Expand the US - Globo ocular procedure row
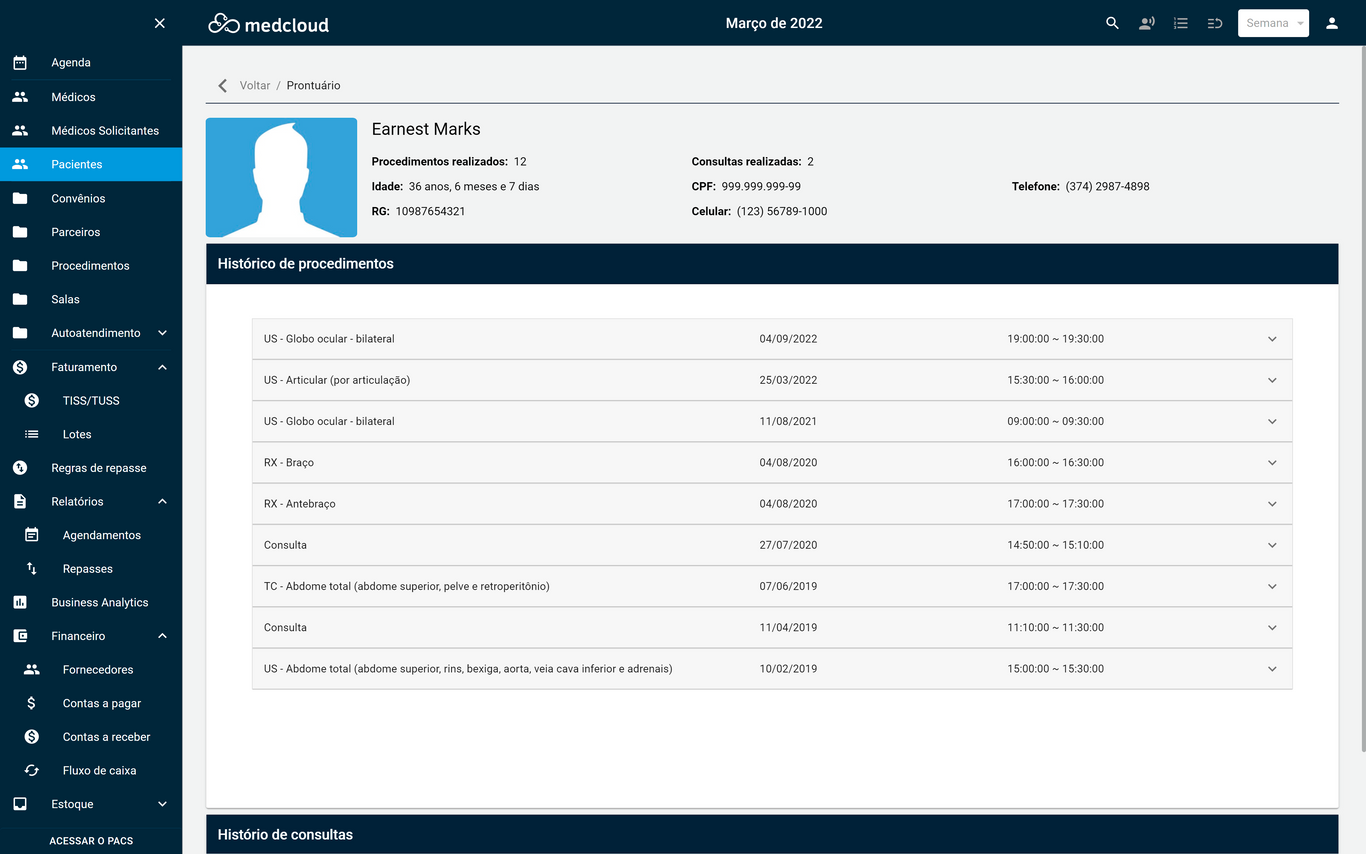1366x854 pixels. coord(1272,338)
